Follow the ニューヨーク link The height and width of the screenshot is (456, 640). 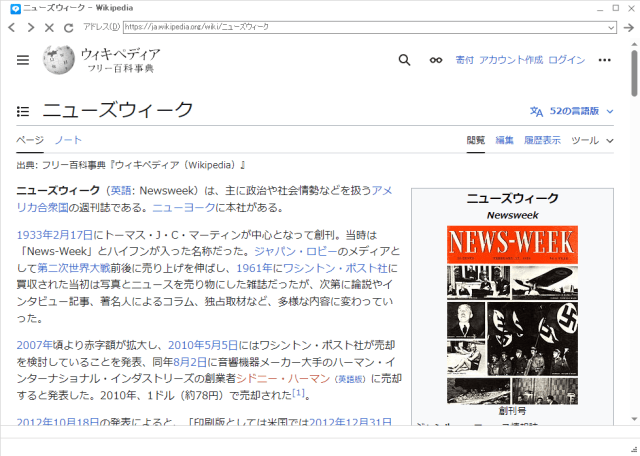point(184,207)
